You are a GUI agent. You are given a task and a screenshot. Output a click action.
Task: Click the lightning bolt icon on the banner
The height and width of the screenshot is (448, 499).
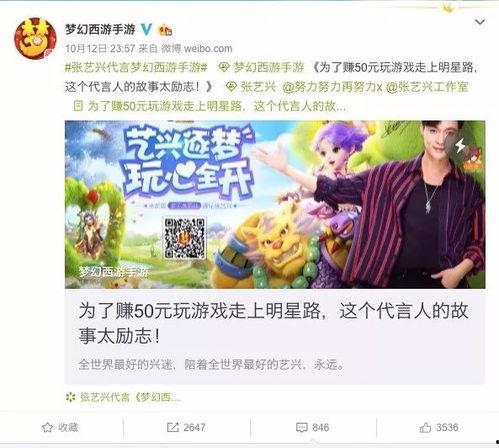coord(460,145)
